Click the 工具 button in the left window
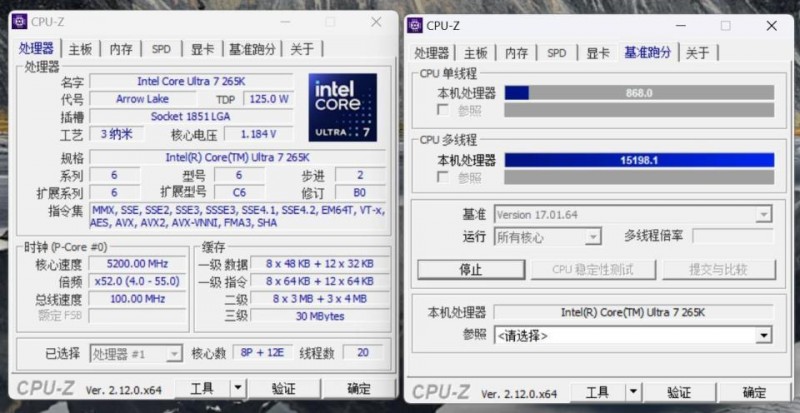The height and width of the screenshot is (413, 800). 202,389
